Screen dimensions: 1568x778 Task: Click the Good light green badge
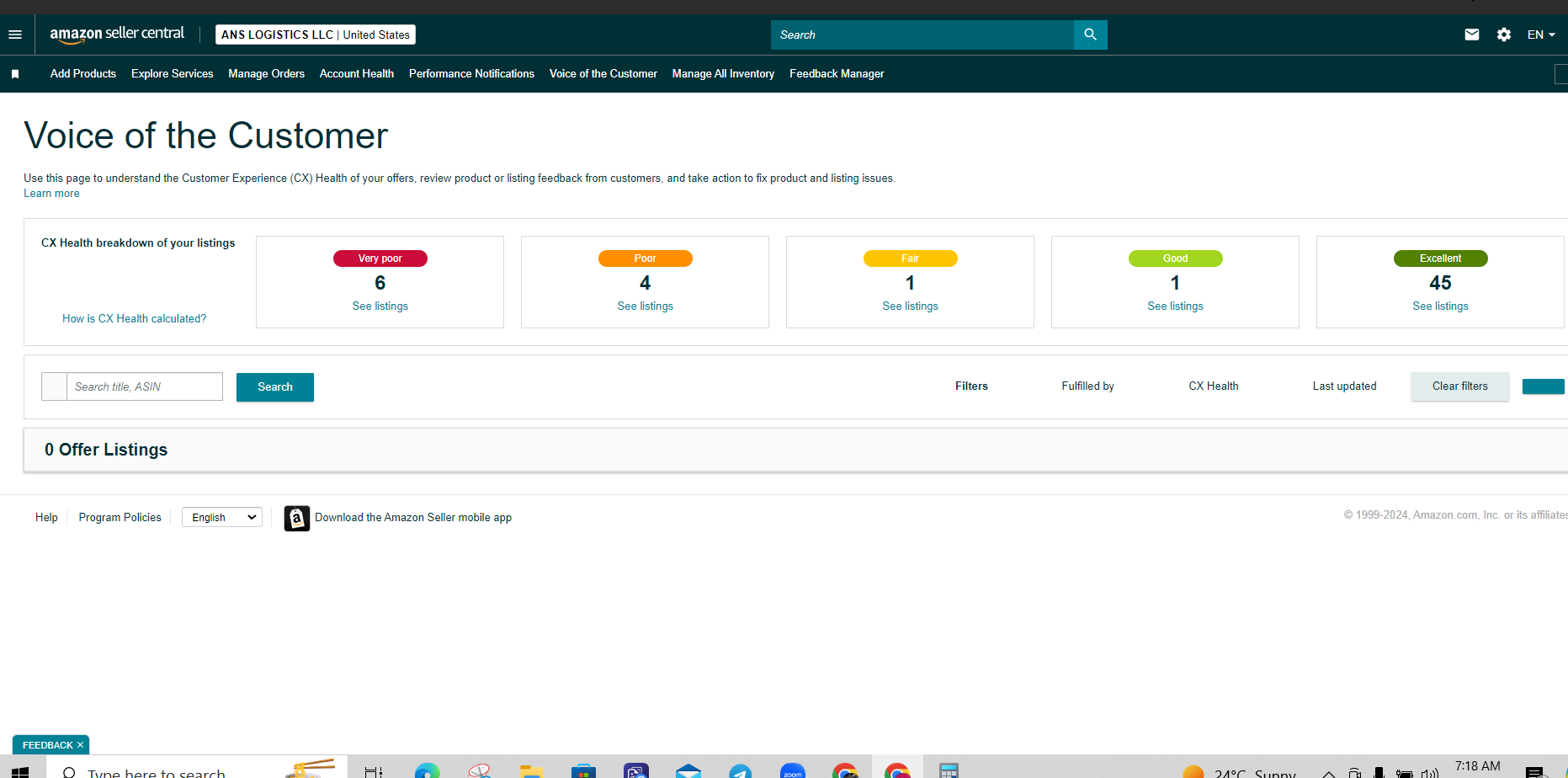(1176, 258)
